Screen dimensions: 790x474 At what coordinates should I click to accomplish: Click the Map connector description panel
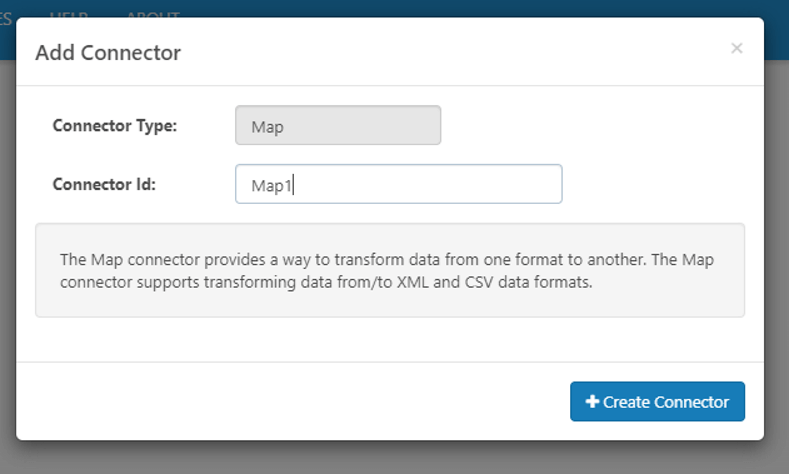(x=390, y=270)
